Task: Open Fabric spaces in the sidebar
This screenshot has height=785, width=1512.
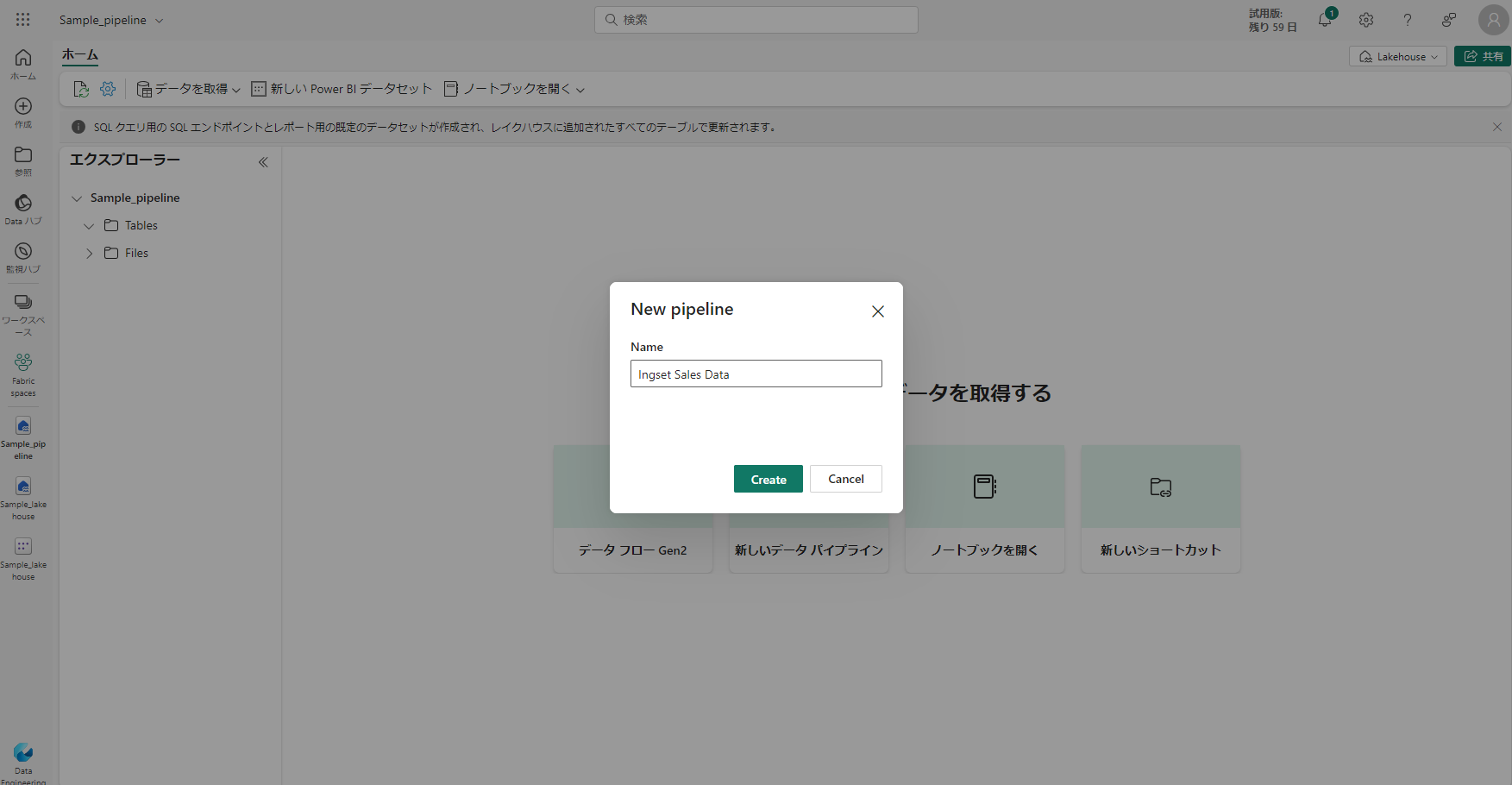Action: (x=23, y=374)
